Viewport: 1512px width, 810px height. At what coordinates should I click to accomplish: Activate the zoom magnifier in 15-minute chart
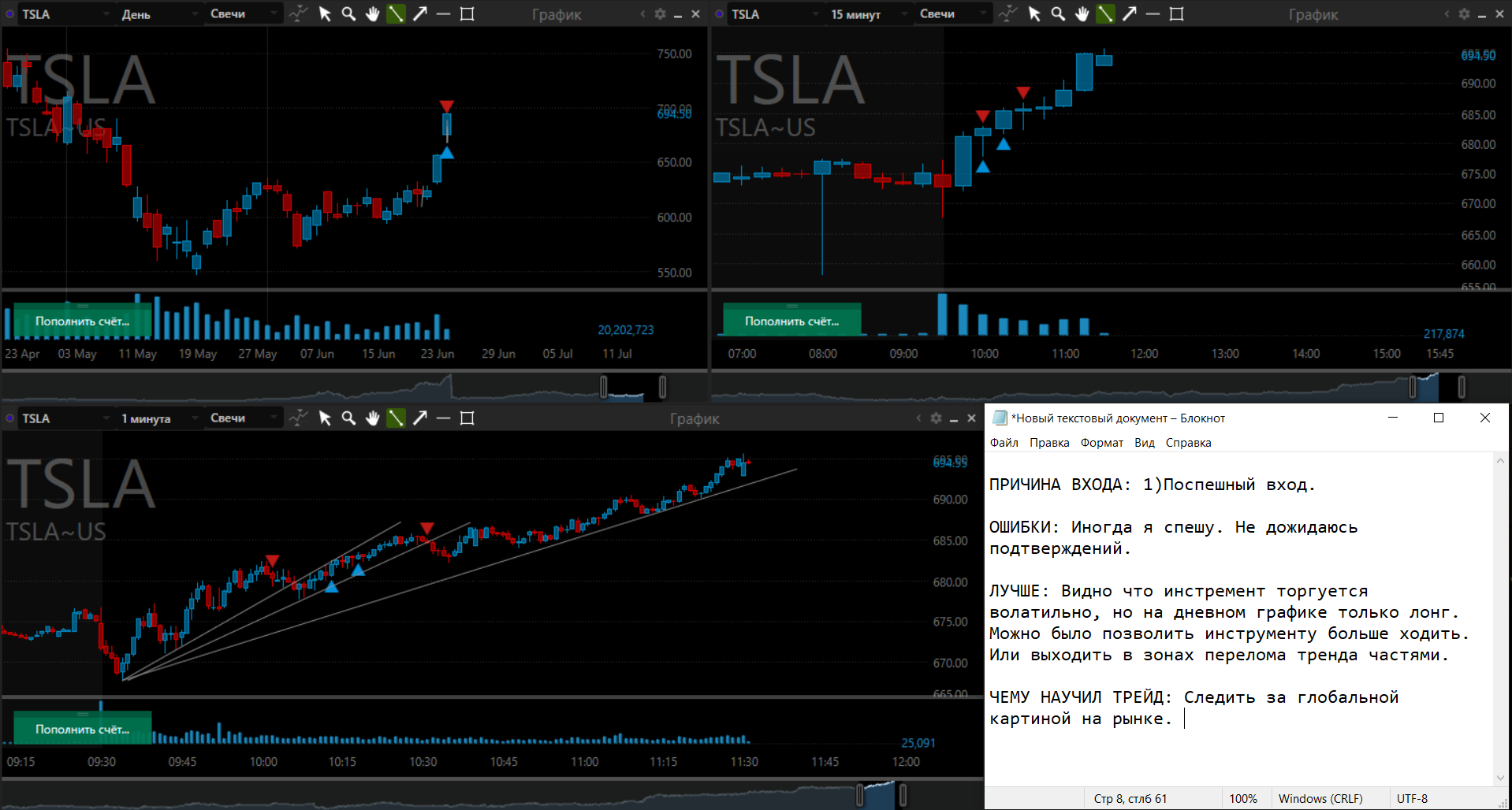click(1058, 13)
